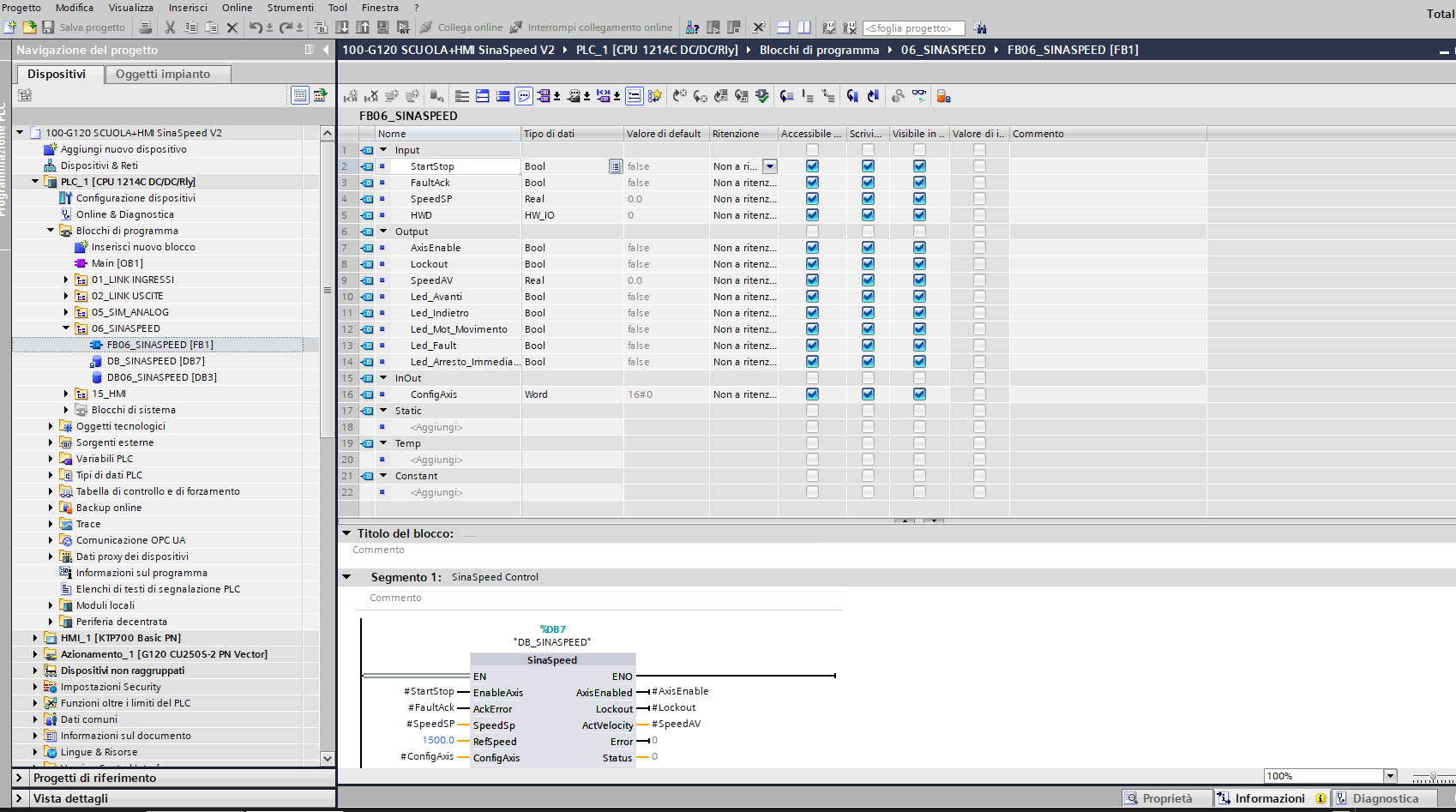Click the Collega online button
Screen dimensions: 1456x812
[461, 27]
